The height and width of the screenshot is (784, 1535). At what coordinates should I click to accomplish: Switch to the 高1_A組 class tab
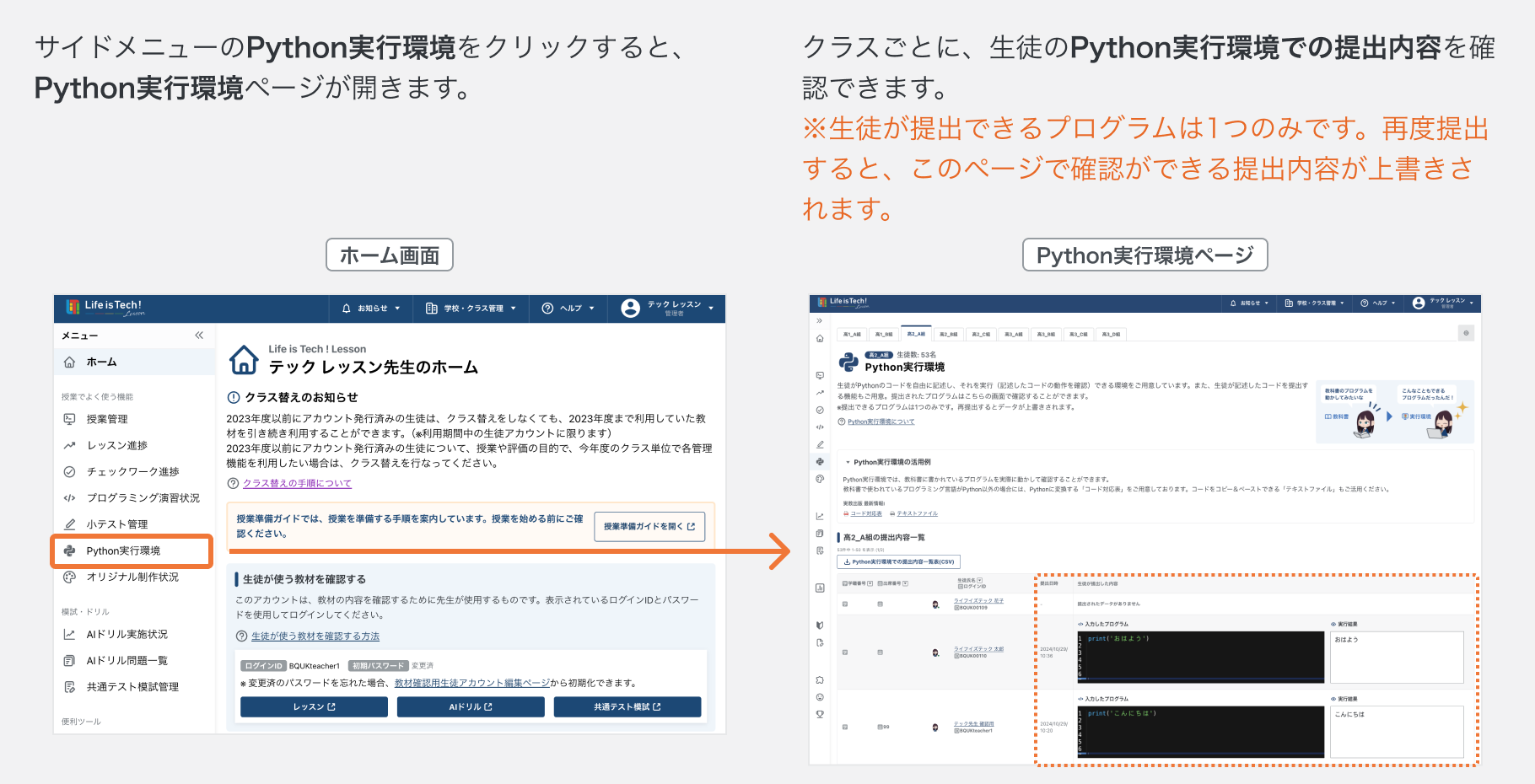852,334
